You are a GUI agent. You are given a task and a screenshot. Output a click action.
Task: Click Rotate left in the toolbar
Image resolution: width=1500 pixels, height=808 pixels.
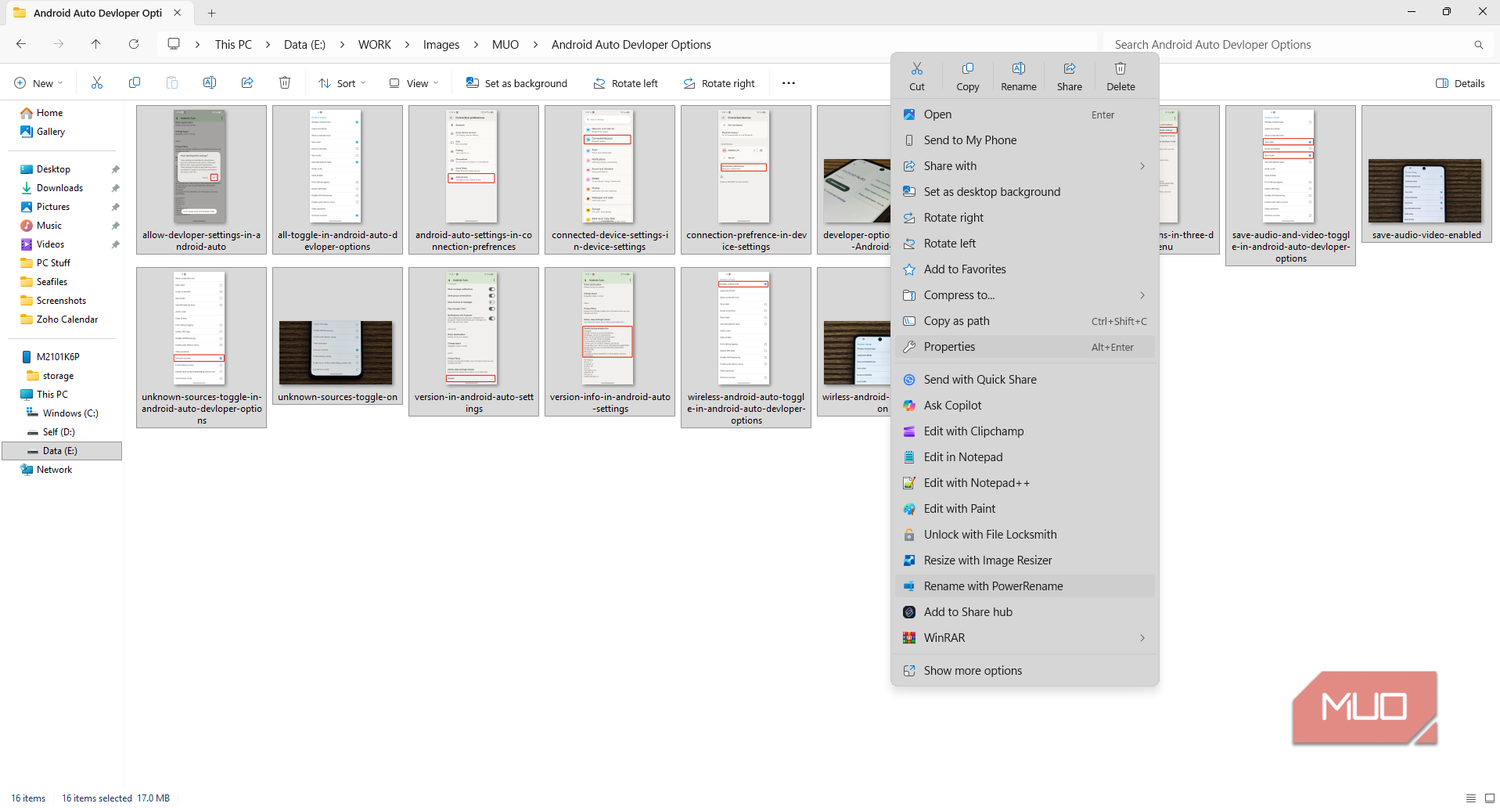pos(625,83)
